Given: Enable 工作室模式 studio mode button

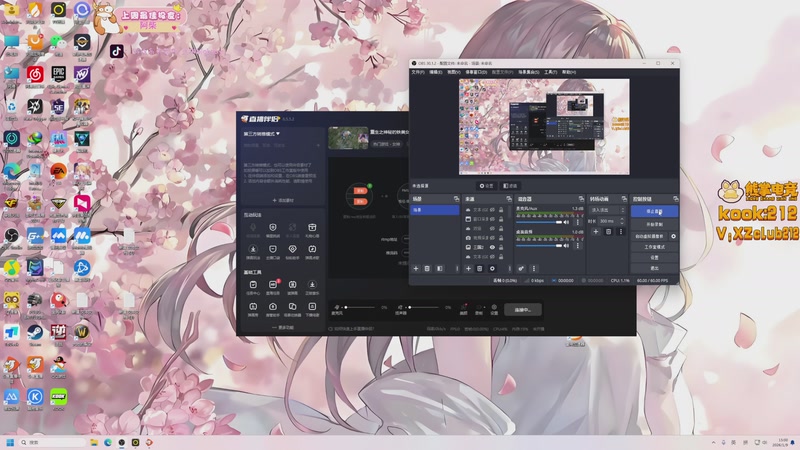Looking at the screenshot, I should click(x=654, y=247).
